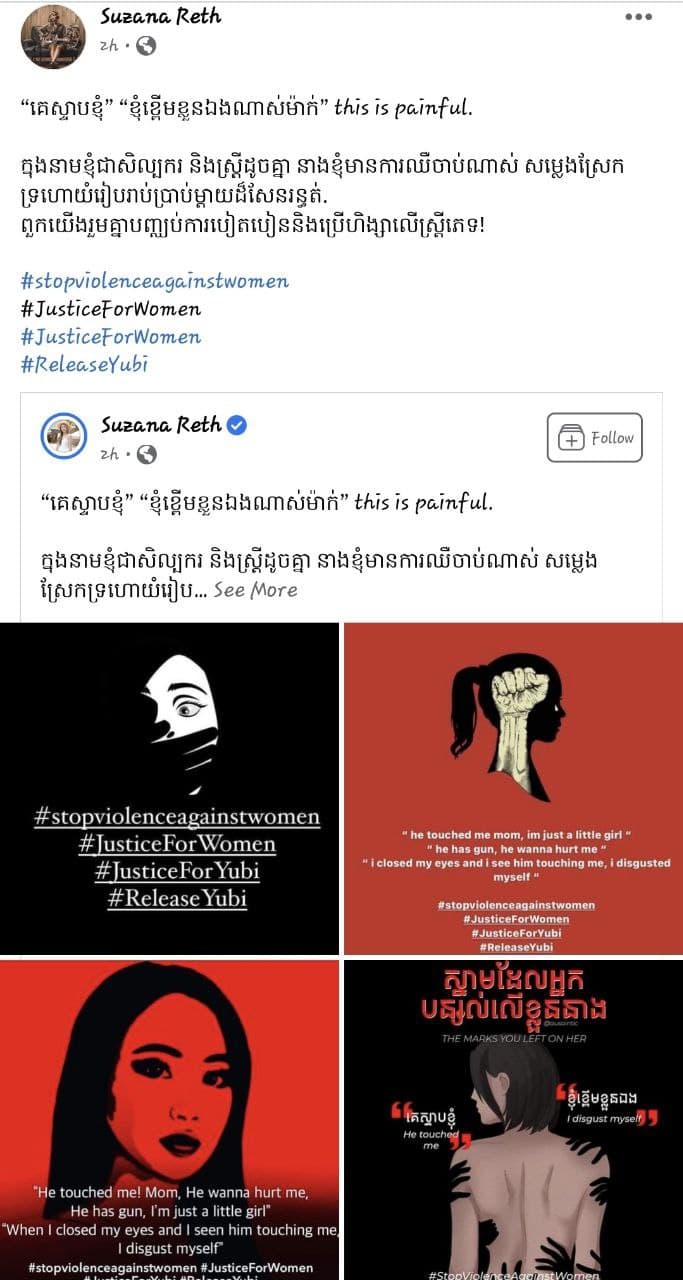Expand shared post text with See More
Viewport: 683px width, 1280px height.
pos(255,590)
